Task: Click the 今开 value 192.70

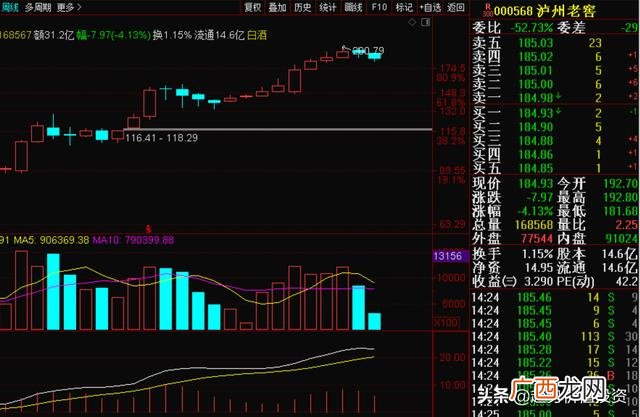Action: (621, 184)
